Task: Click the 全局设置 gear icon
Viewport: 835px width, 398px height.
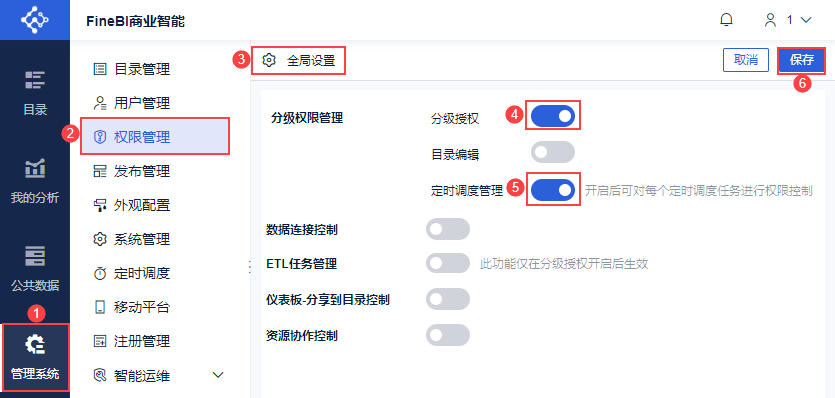Action: 269,60
